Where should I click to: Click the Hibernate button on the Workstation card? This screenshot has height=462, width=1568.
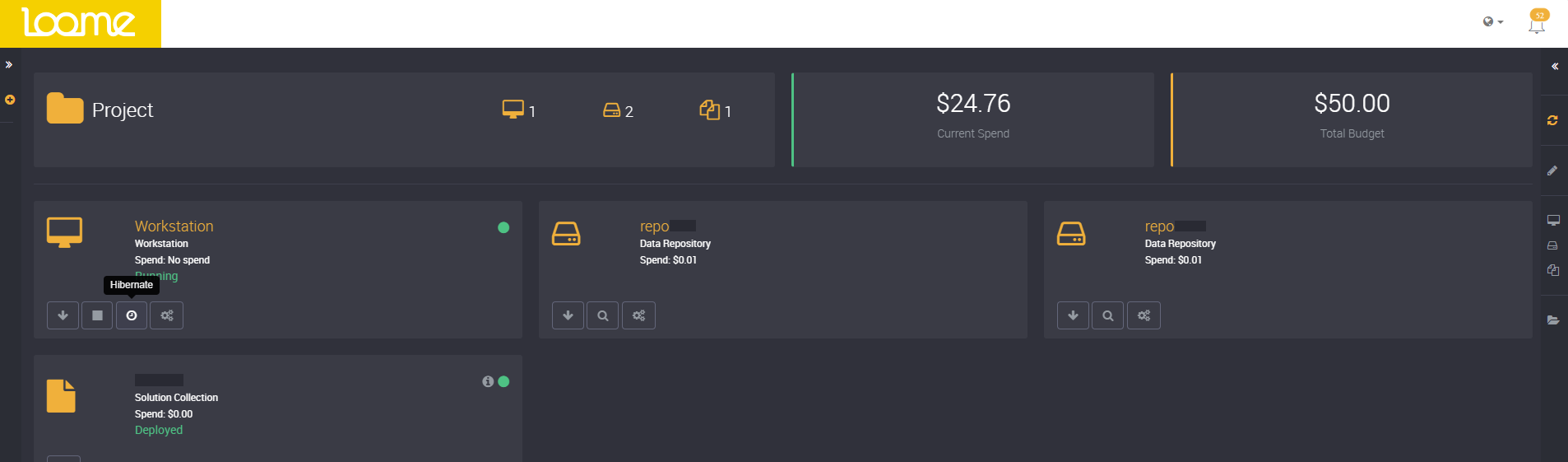[x=132, y=315]
